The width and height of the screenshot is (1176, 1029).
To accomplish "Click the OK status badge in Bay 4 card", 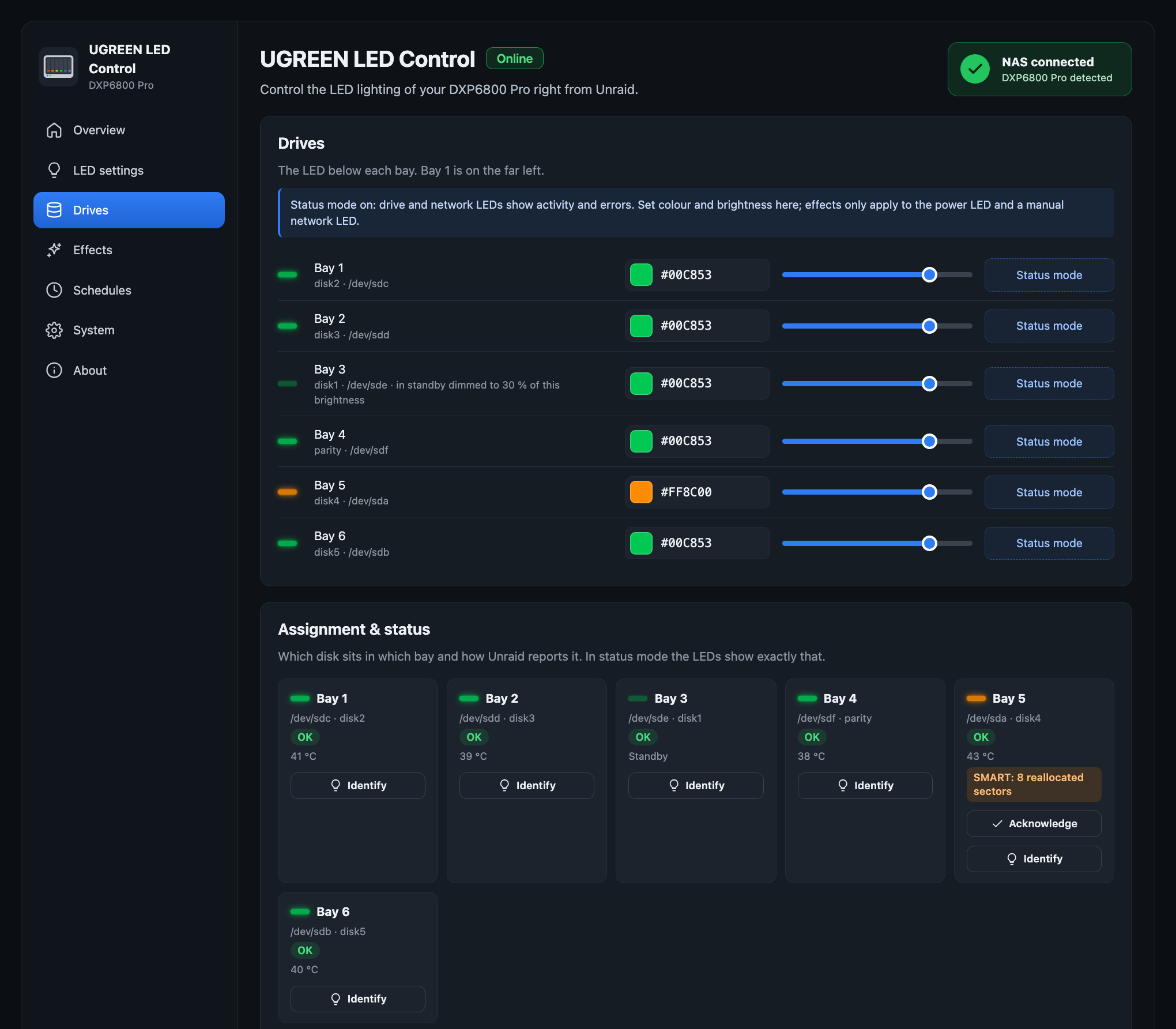I will (x=812, y=737).
